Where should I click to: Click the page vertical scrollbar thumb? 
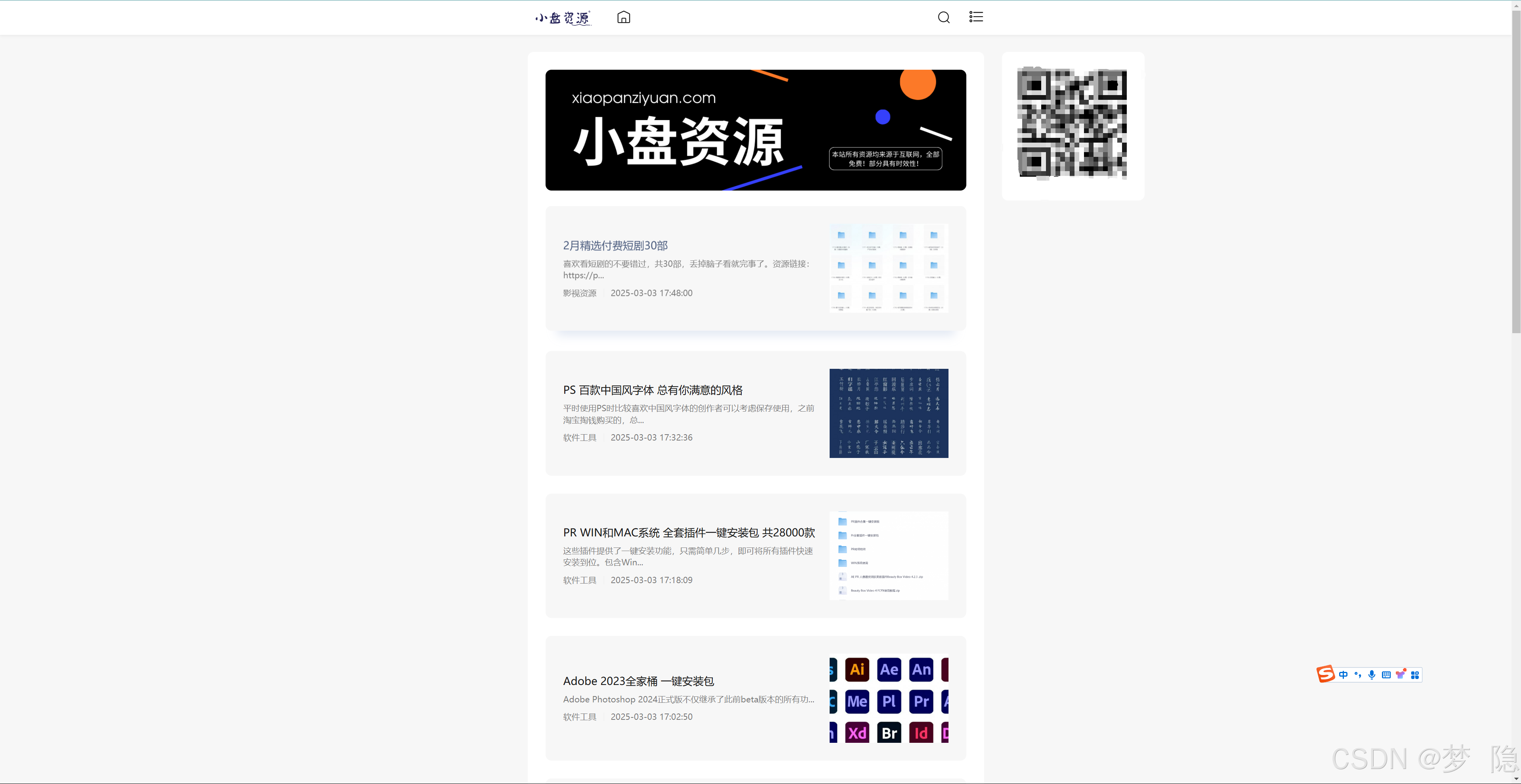(1516, 171)
